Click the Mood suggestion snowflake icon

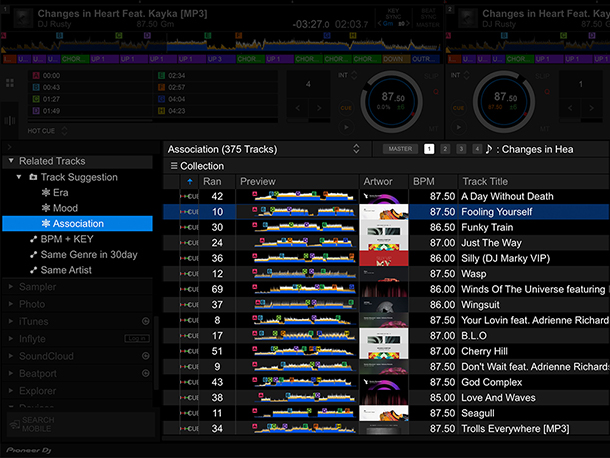click(45, 208)
